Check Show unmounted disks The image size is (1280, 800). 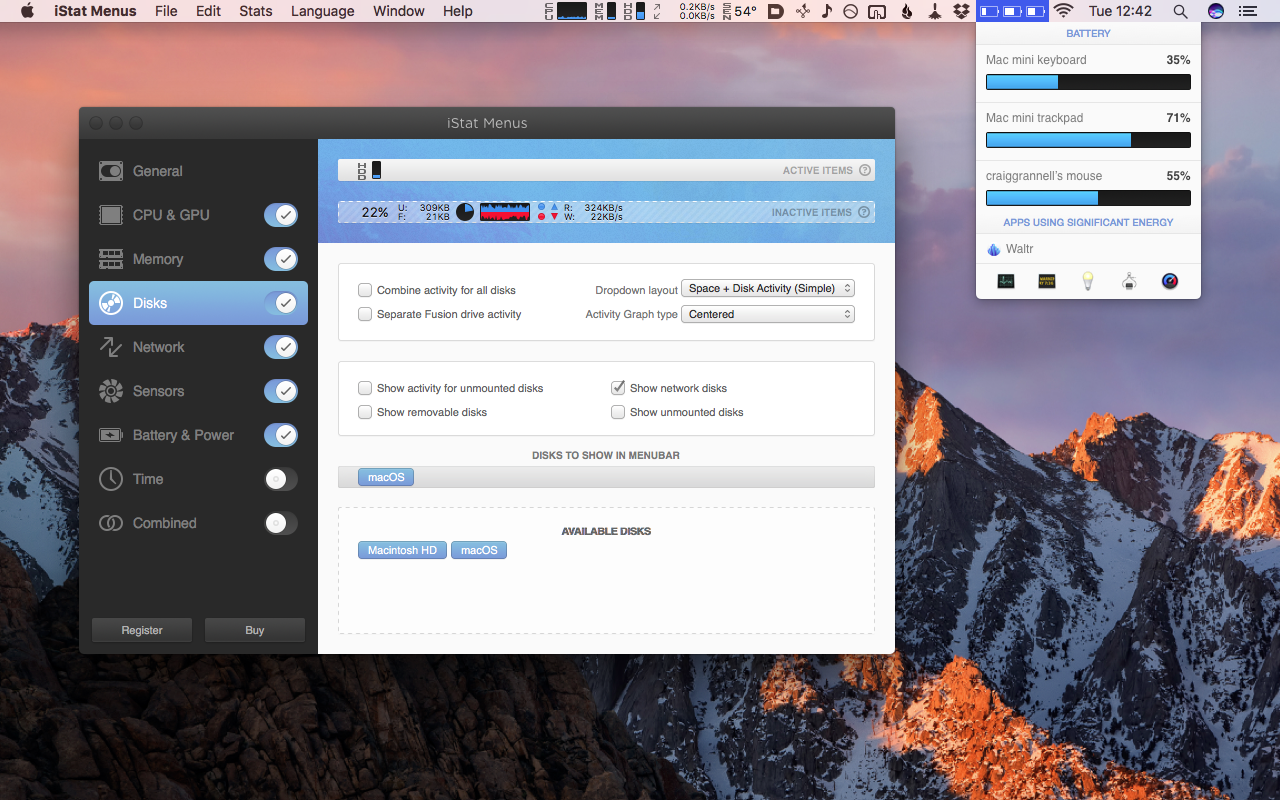(x=618, y=412)
